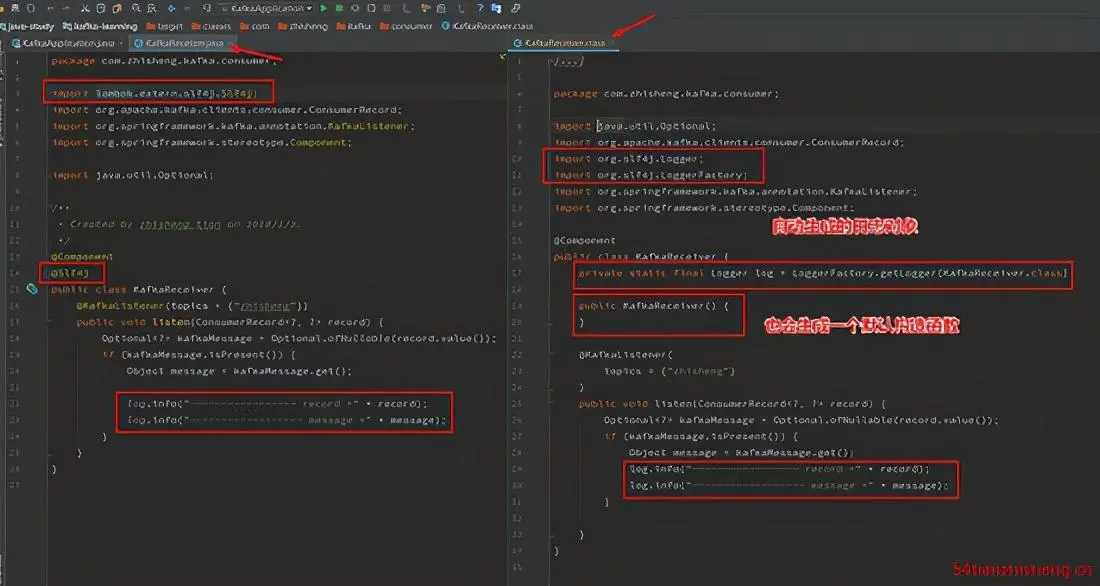Open target folder in navigation bar

tap(165, 26)
